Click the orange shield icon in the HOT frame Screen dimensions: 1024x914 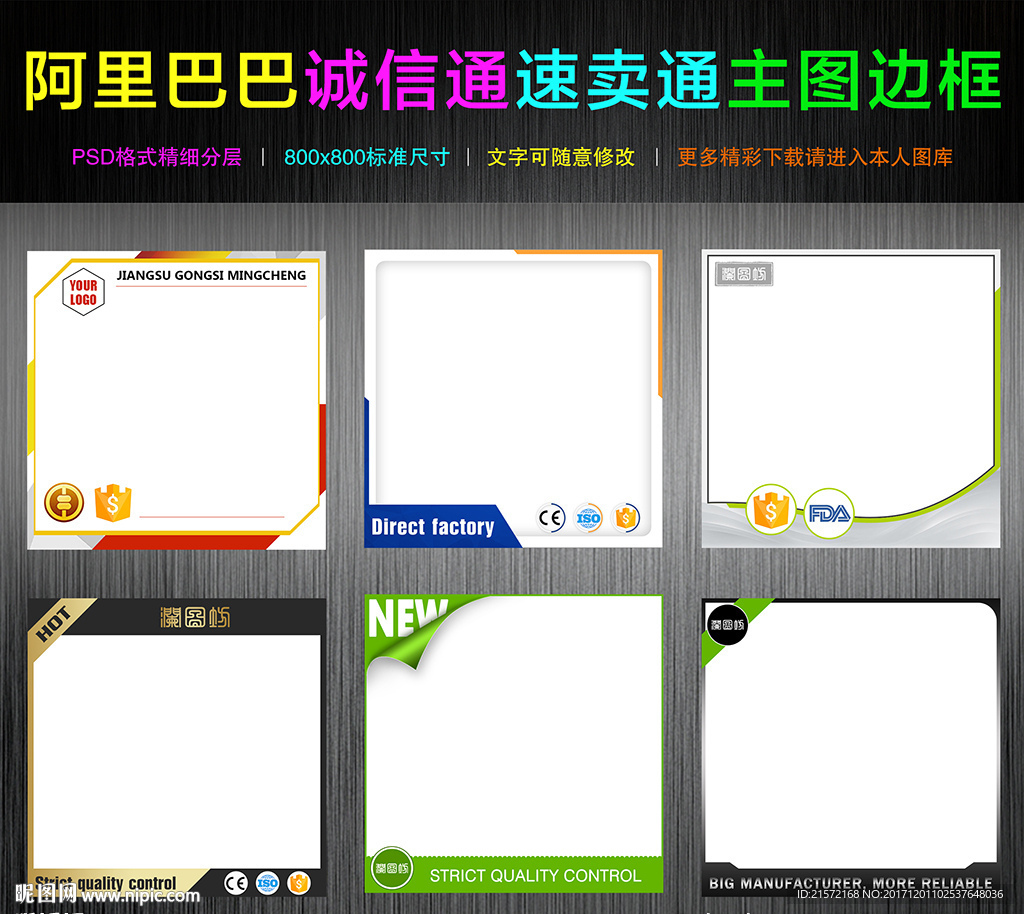pos(298,883)
